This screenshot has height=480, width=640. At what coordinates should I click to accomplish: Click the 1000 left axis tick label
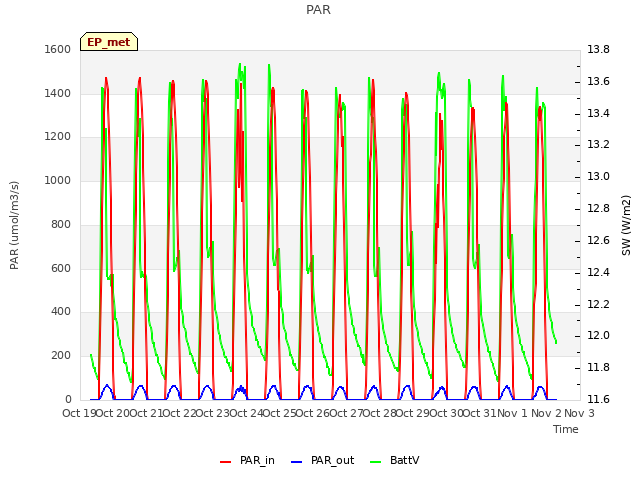(58, 180)
